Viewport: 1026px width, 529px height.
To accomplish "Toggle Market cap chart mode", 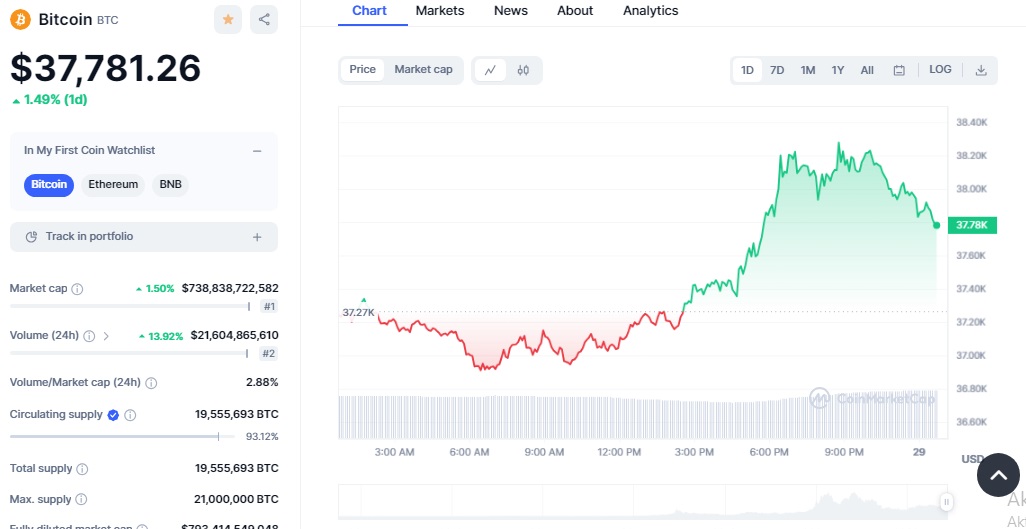I will (423, 69).
